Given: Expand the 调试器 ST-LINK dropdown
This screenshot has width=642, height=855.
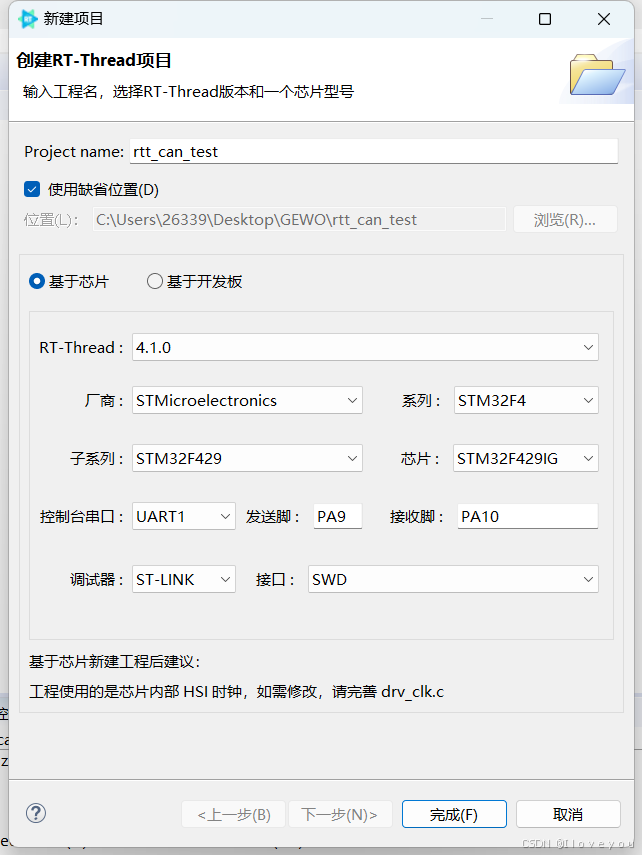Looking at the screenshot, I should 184,579.
